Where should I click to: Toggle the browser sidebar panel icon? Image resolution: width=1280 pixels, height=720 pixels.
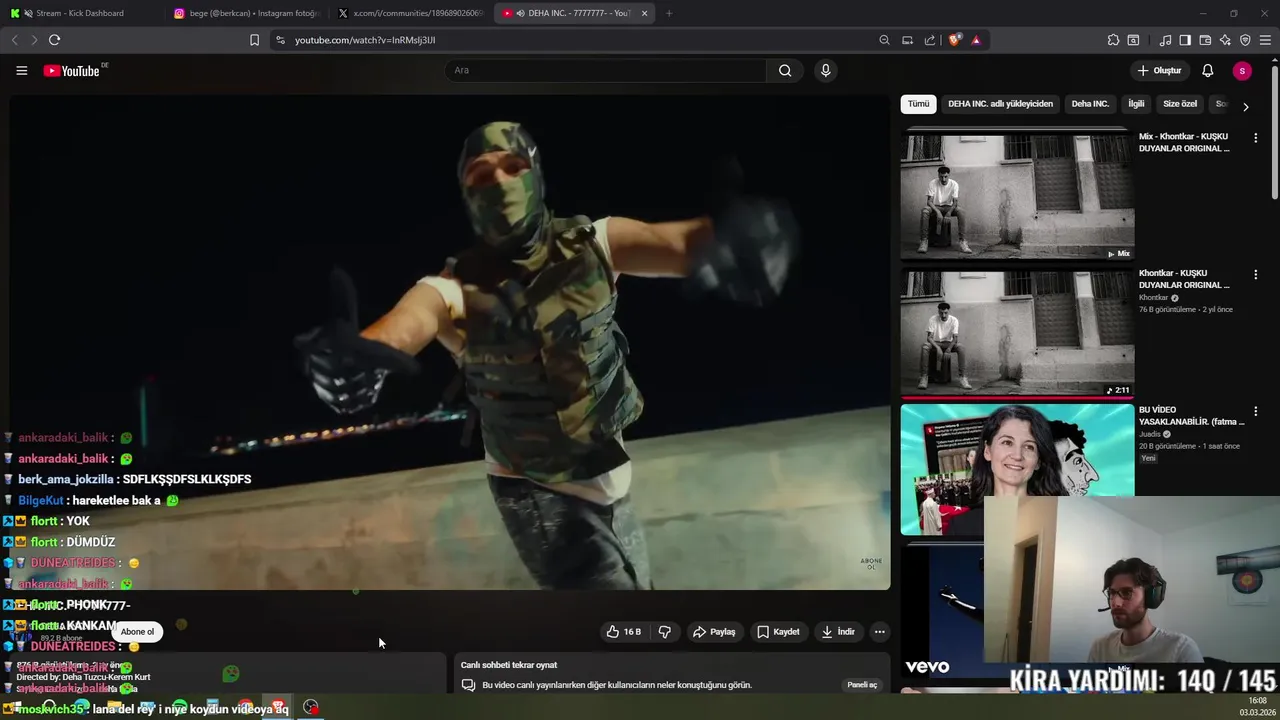(1185, 40)
